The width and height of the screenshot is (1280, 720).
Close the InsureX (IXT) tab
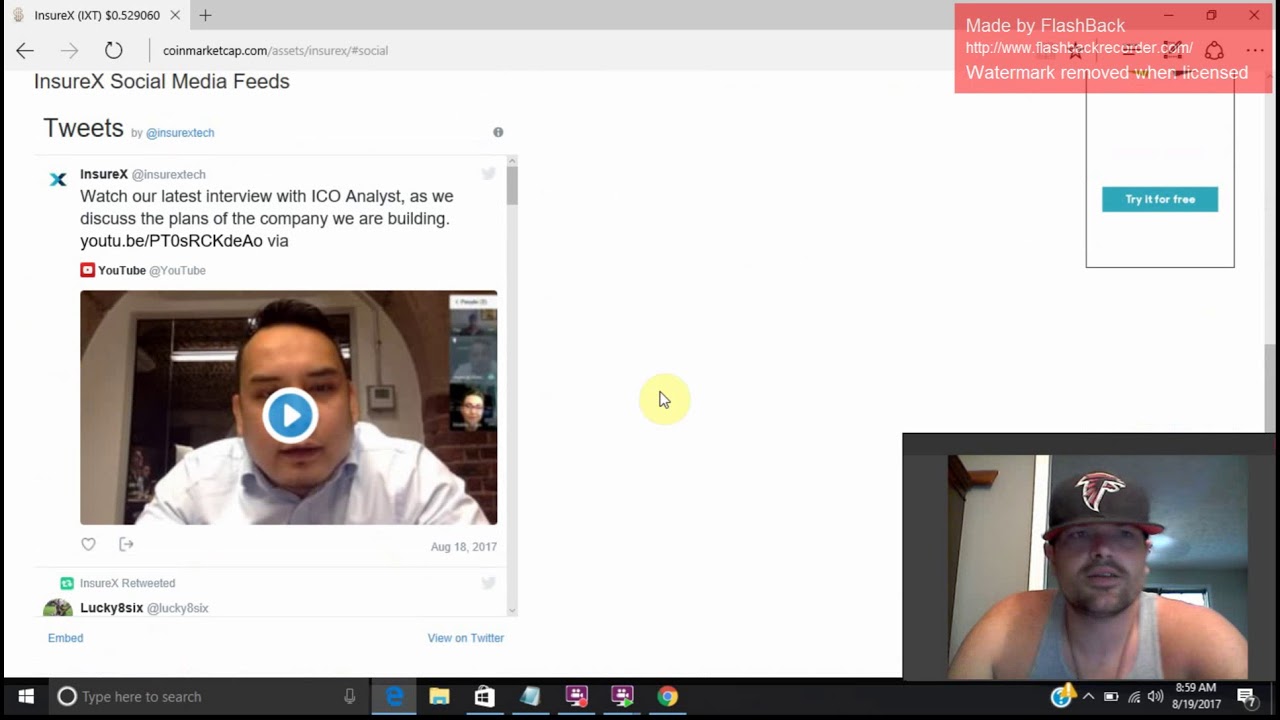coord(175,15)
